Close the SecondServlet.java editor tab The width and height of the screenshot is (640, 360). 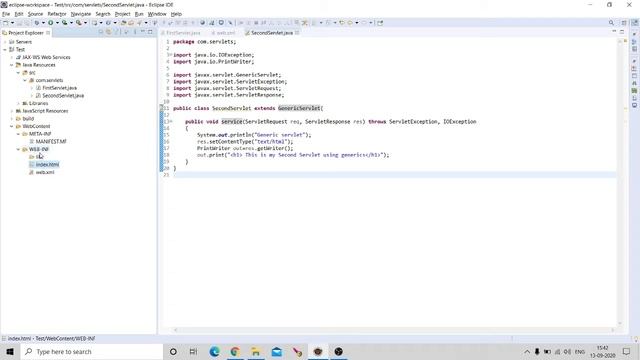[x=297, y=33]
